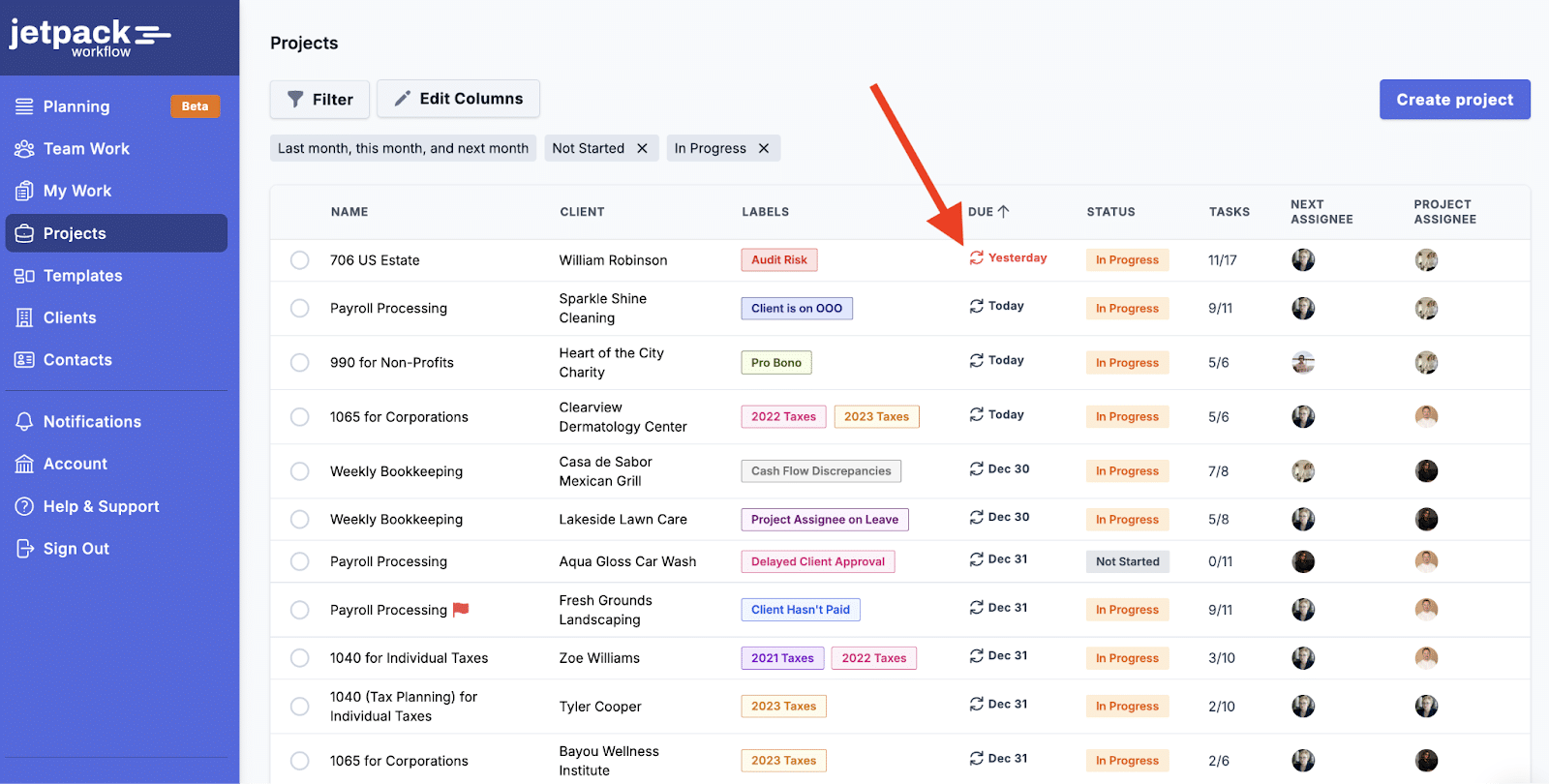Tick the checkbox for 1065 for Corporations Clearview

[x=300, y=417]
